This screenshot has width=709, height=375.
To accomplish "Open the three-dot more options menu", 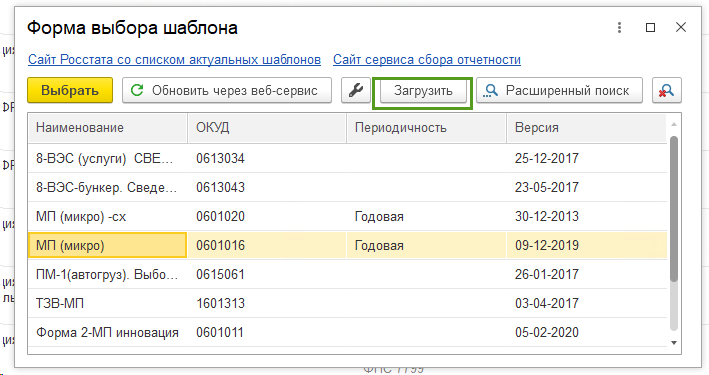I will pos(619,28).
